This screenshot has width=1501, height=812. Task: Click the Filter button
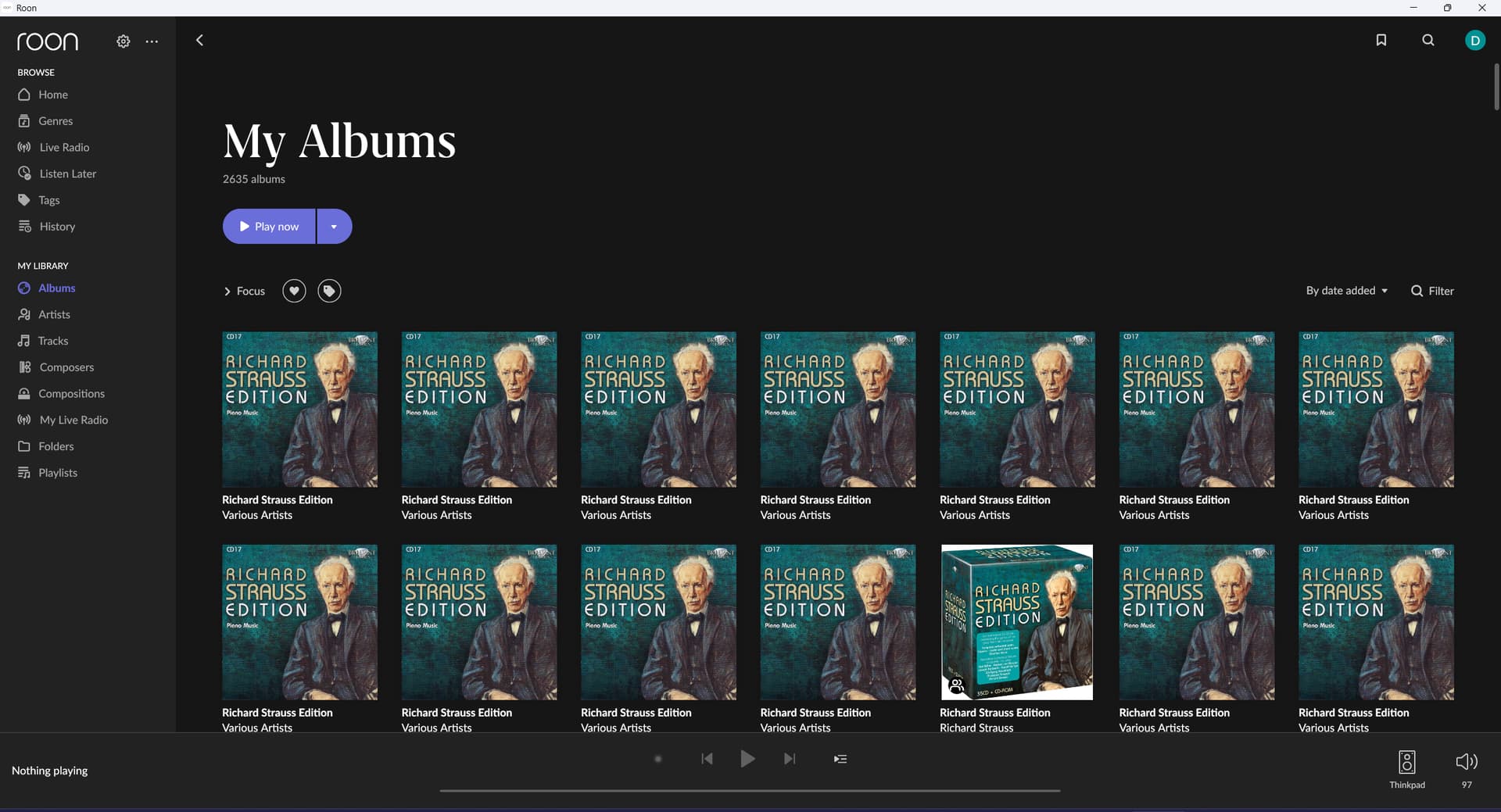pyautogui.click(x=1432, y=291)
